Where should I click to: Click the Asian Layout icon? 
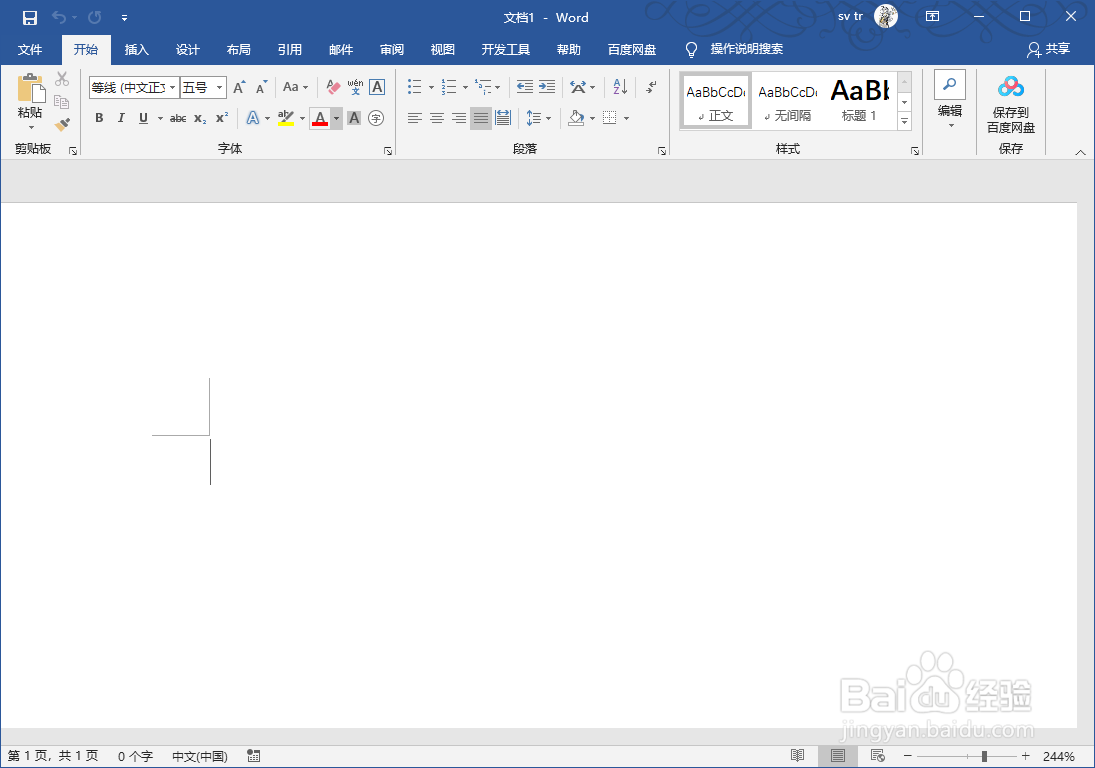coord(578,87)
